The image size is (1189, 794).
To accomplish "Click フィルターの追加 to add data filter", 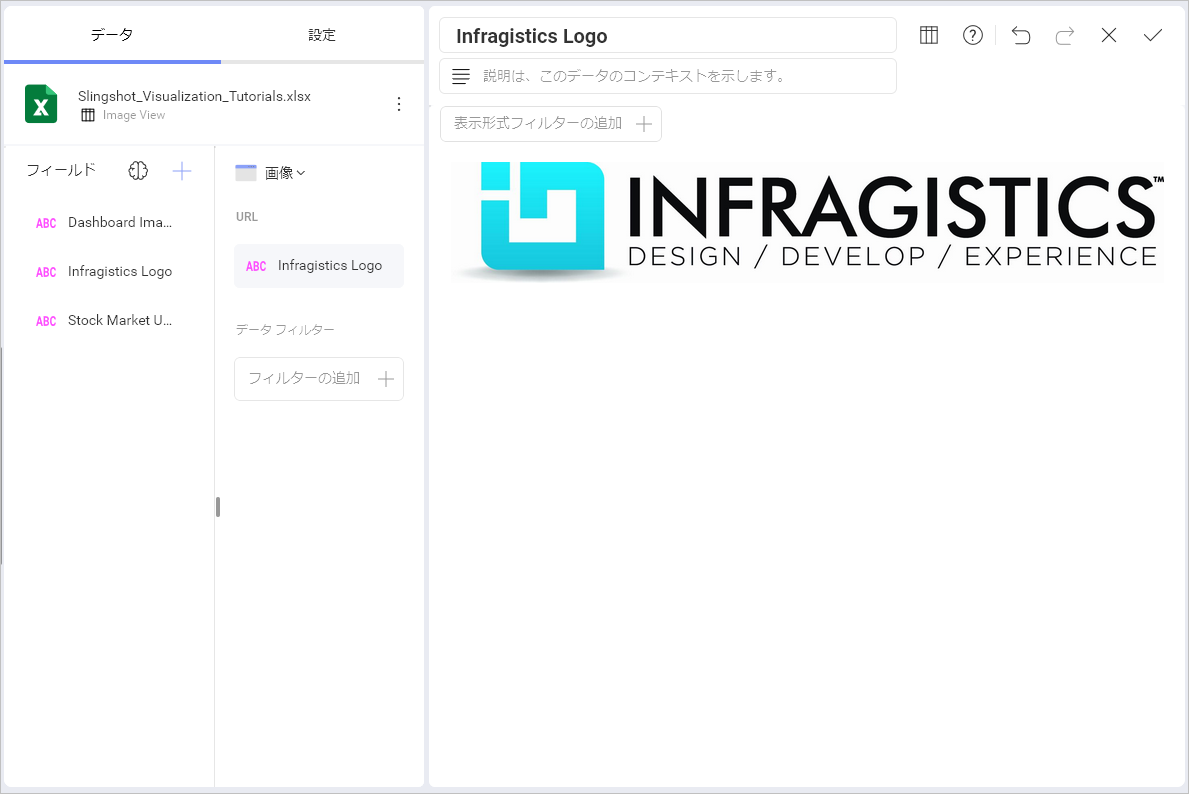I will (x=318, y=379).
